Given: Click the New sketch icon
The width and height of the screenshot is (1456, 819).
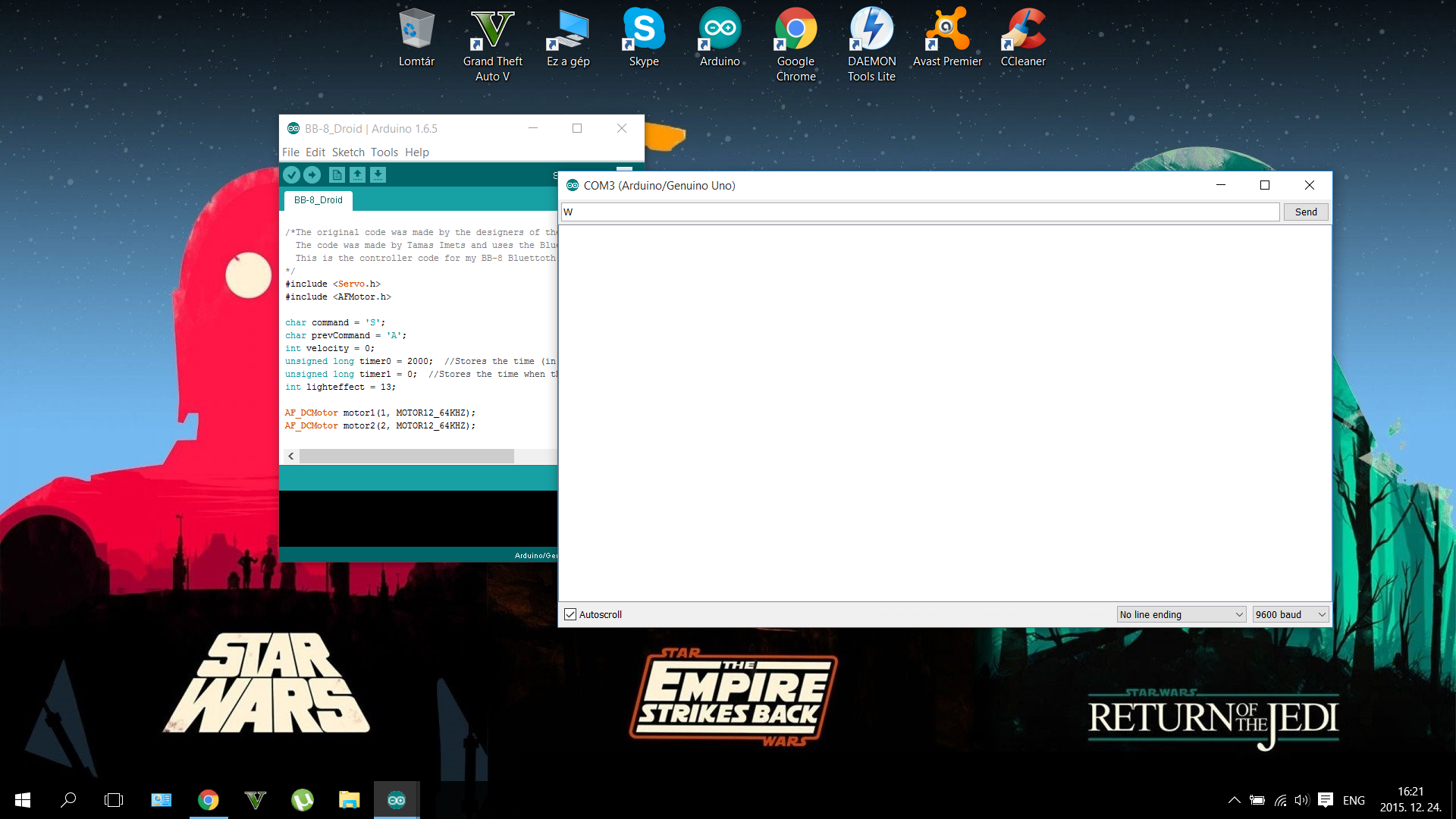Looking at the screenshot, I should [x=337, y=175].
